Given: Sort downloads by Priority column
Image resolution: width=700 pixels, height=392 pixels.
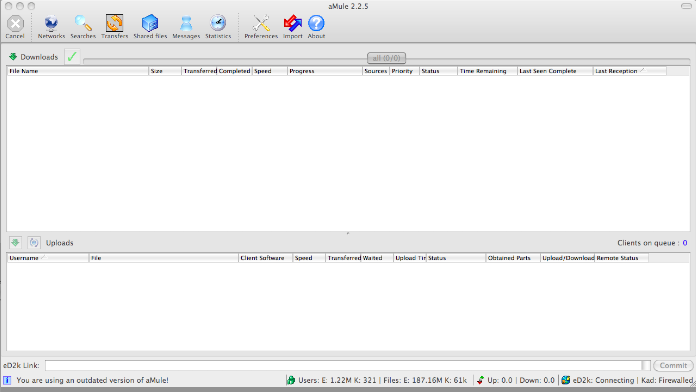Looking at the screenshot, I should [404, 71].
